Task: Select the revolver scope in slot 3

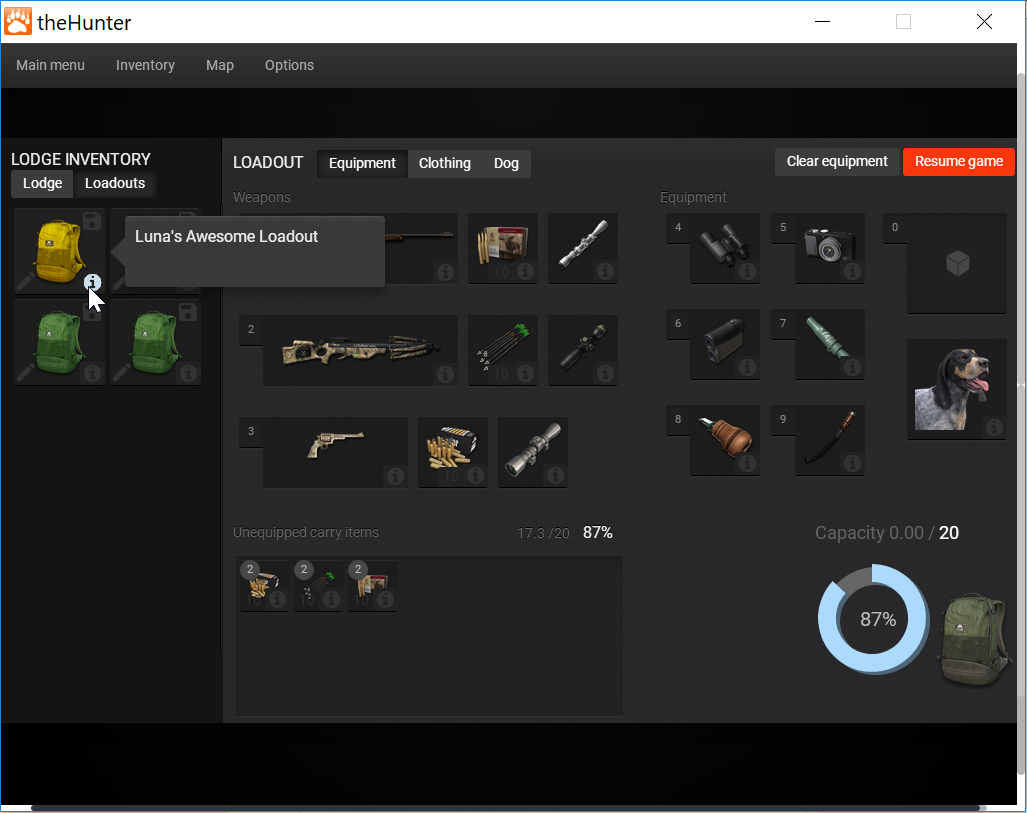Action: (x=533, y=453)
